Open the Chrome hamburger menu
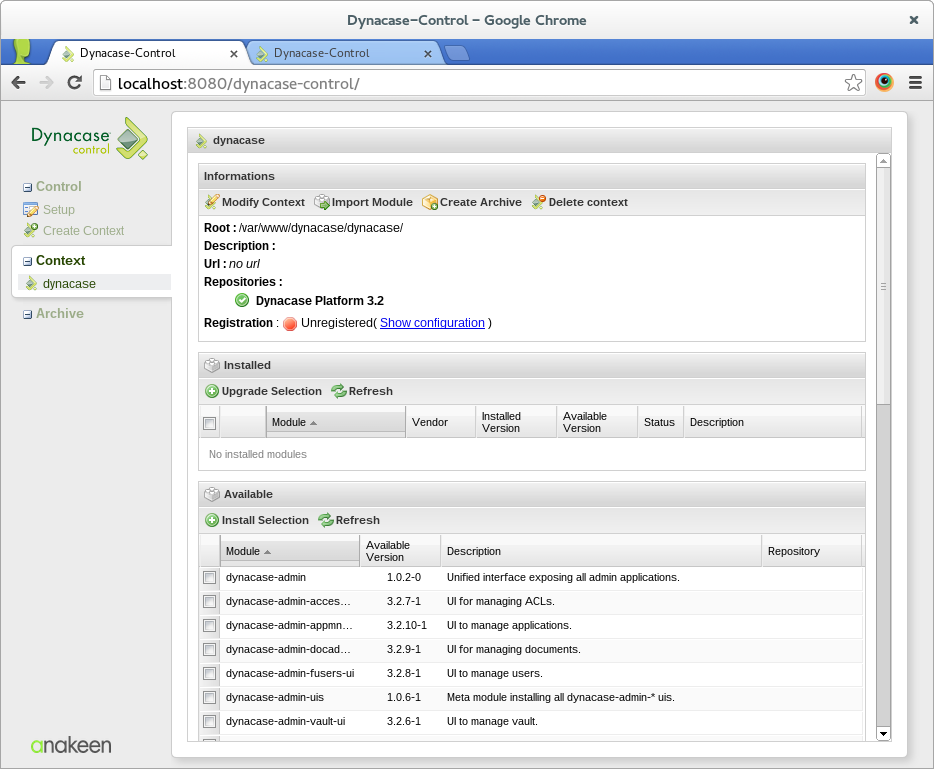Image resolution: width=934 pixels, height=769 pixels. pos(916,83)
